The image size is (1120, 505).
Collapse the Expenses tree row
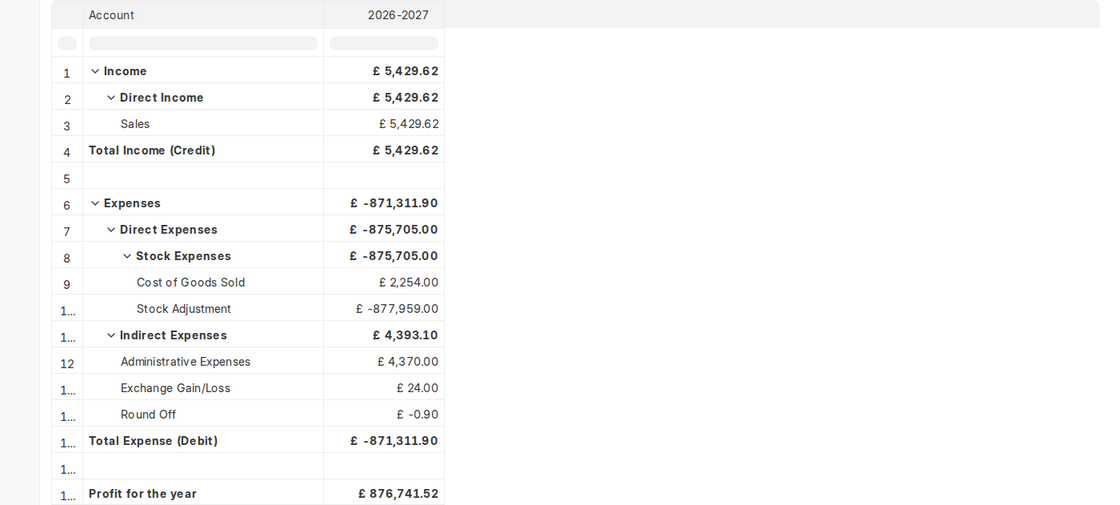(x=95, y=204)
